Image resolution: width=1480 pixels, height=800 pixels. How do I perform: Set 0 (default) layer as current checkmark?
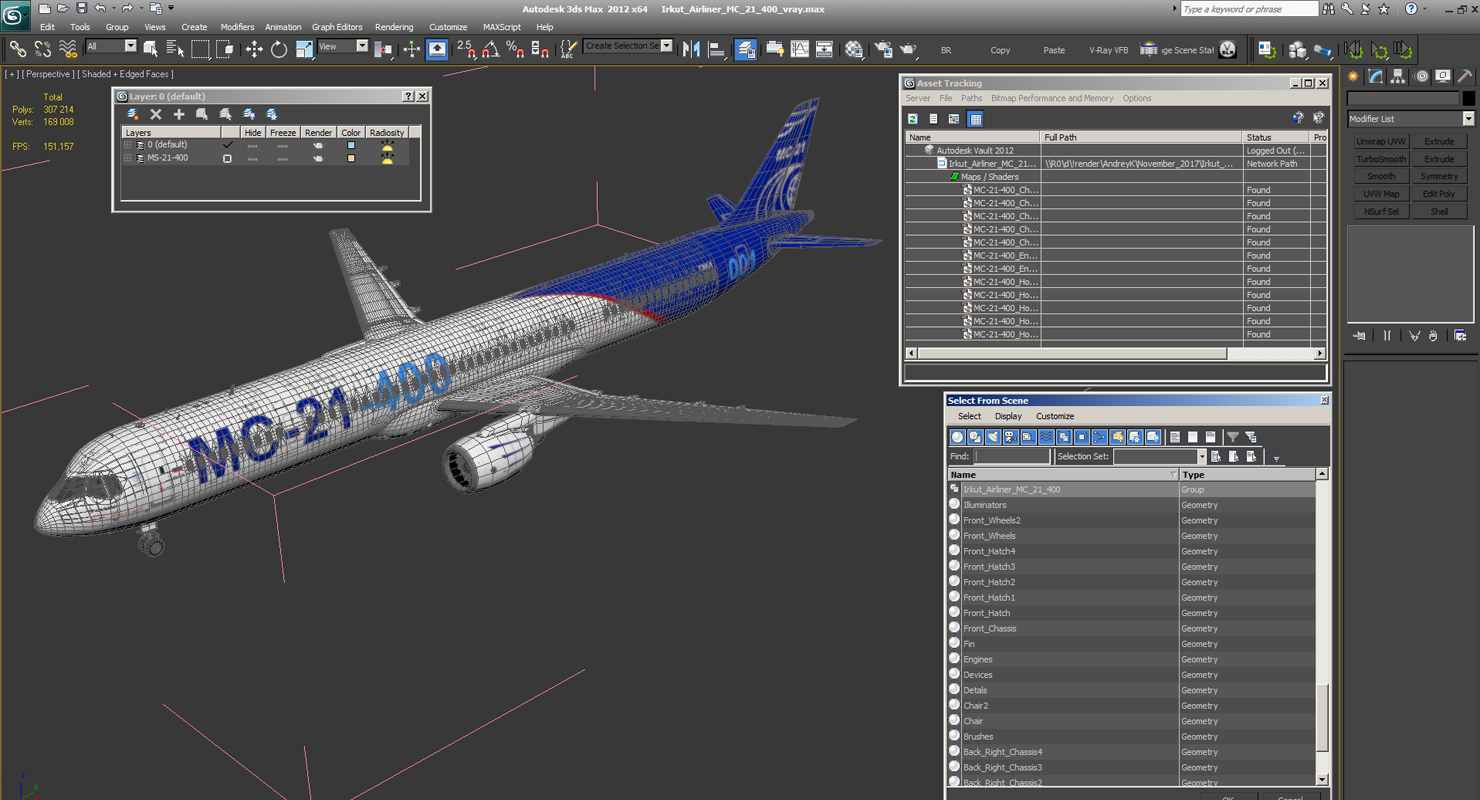(227, 145)
